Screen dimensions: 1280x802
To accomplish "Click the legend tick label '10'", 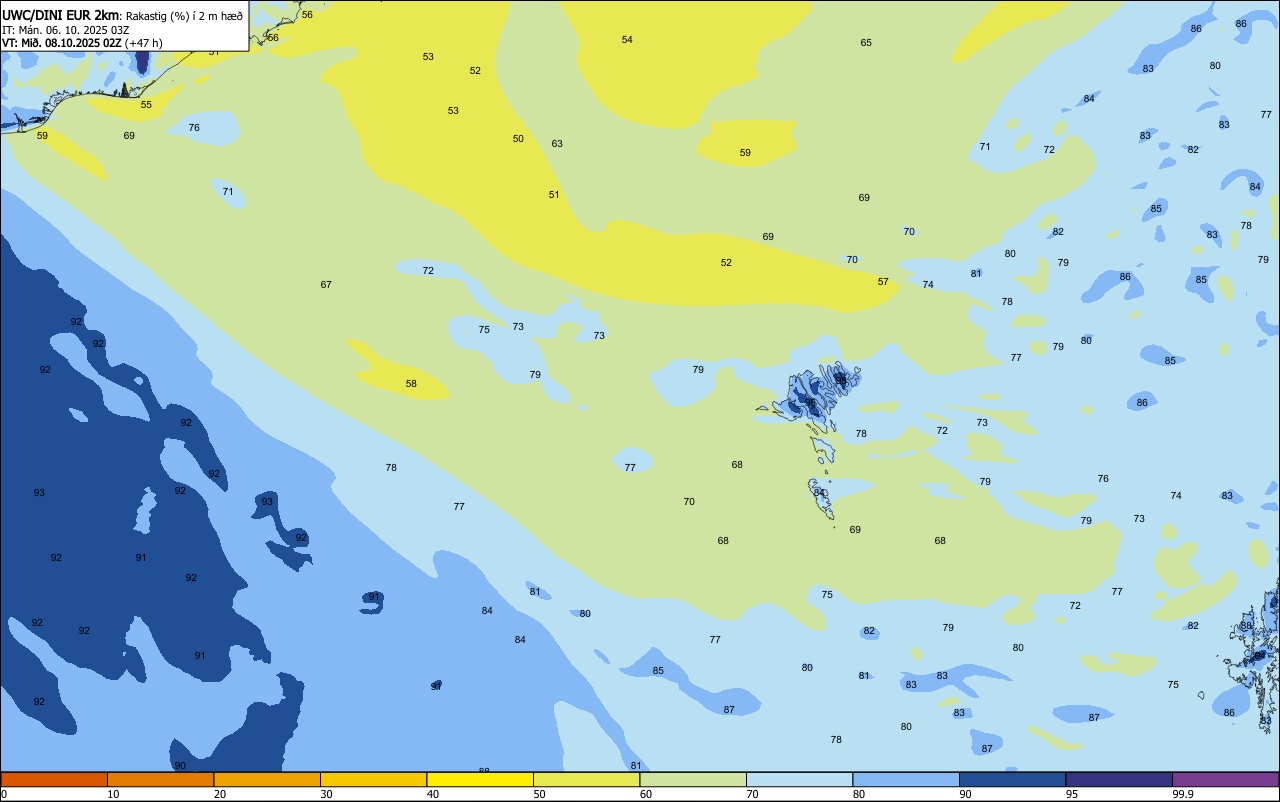I will click(113, 794).
